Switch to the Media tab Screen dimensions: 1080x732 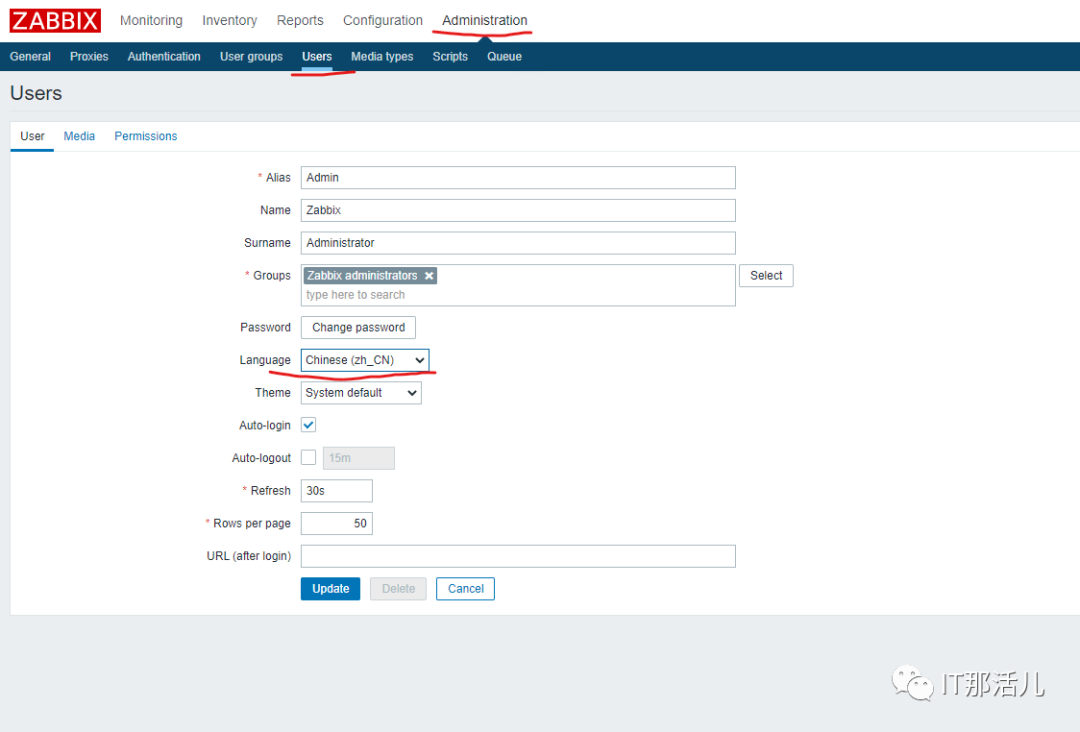point(79,136)
